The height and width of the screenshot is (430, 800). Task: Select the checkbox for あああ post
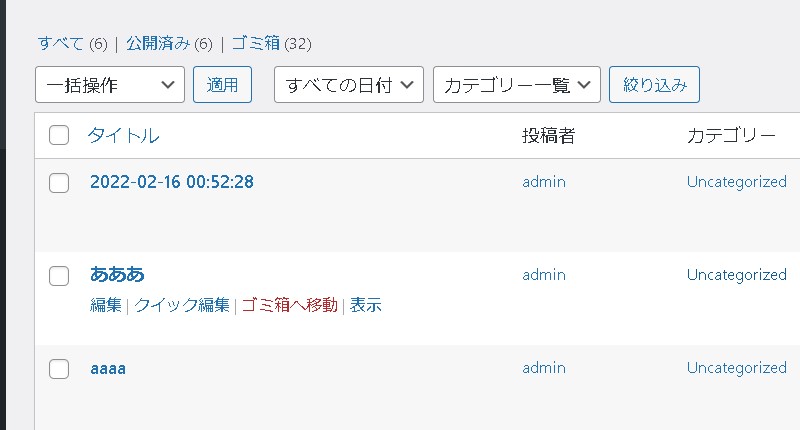[59, 275]
